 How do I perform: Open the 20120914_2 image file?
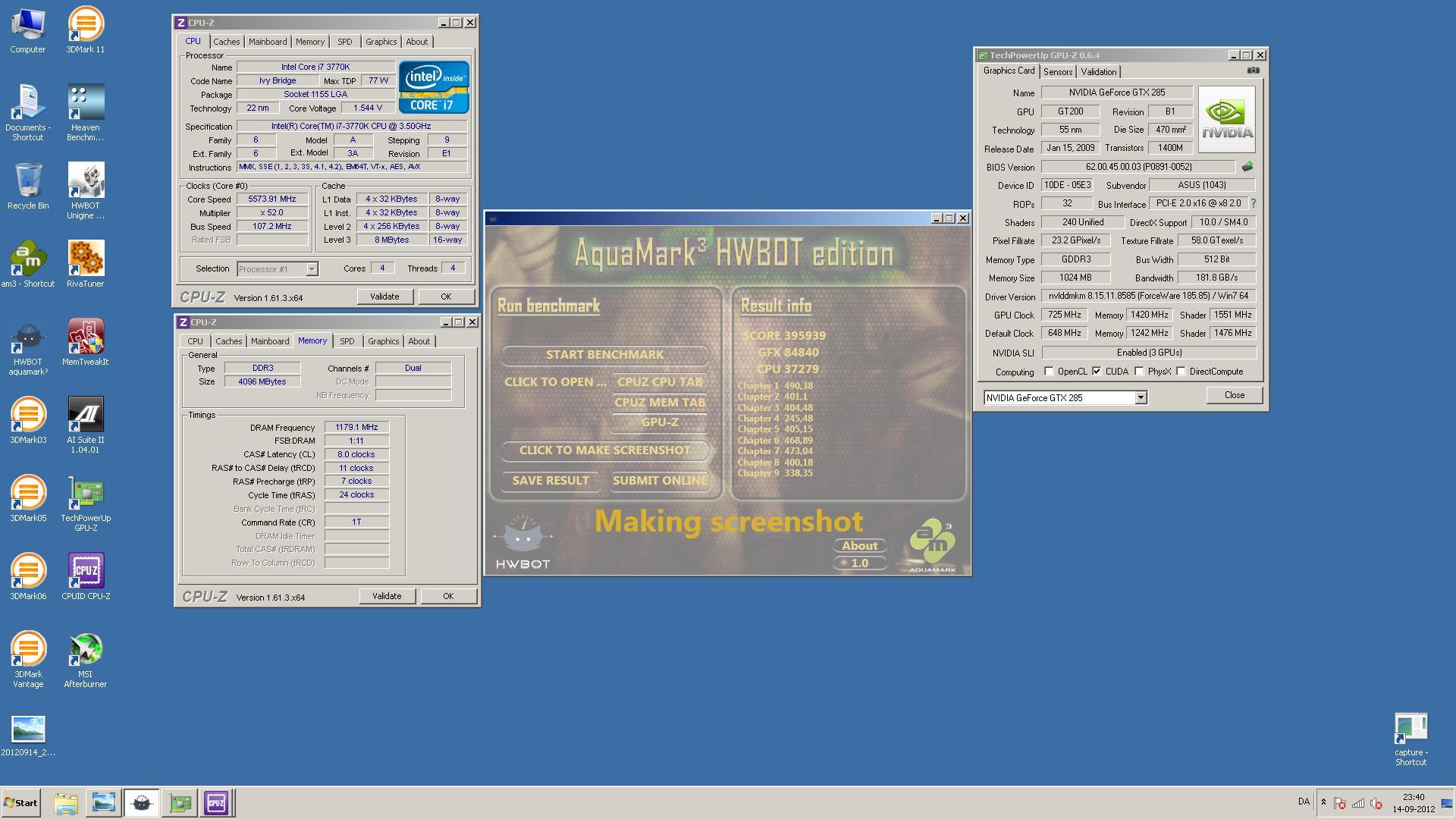tap(28, 736)
